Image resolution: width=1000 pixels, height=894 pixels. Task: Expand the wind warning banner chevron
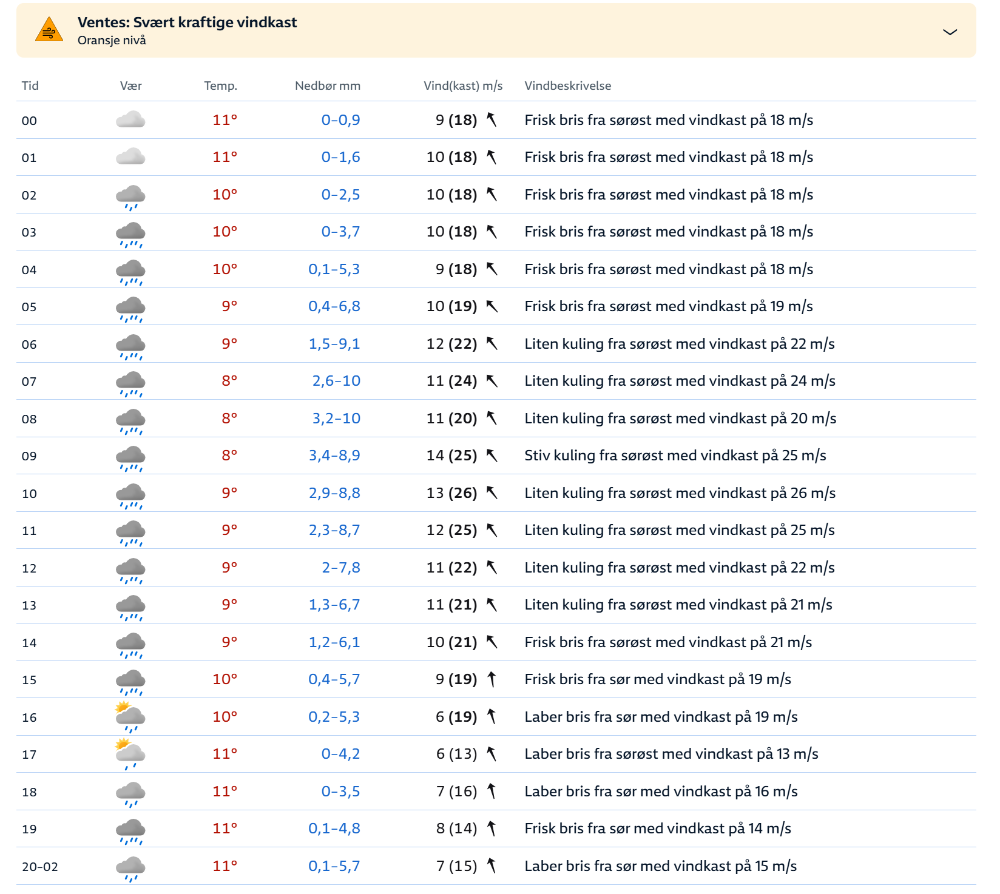coord(950,31)
